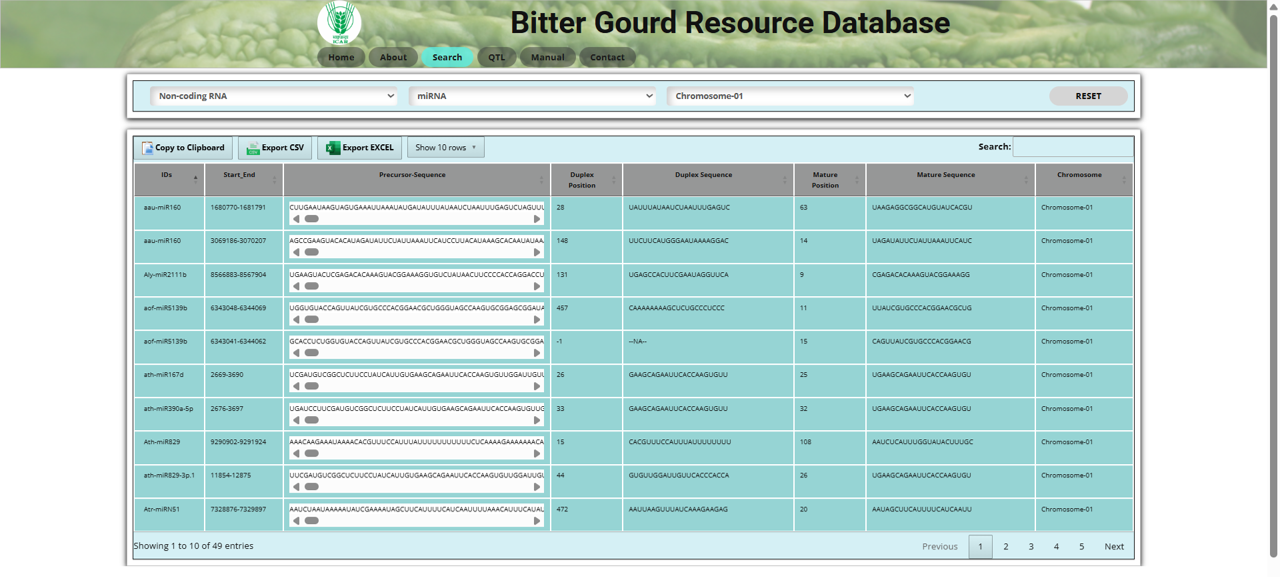Image resolution: width=1280 pixels, height=577 pixels.
Task: Go to the QTL menu tab
Action: 497,57
